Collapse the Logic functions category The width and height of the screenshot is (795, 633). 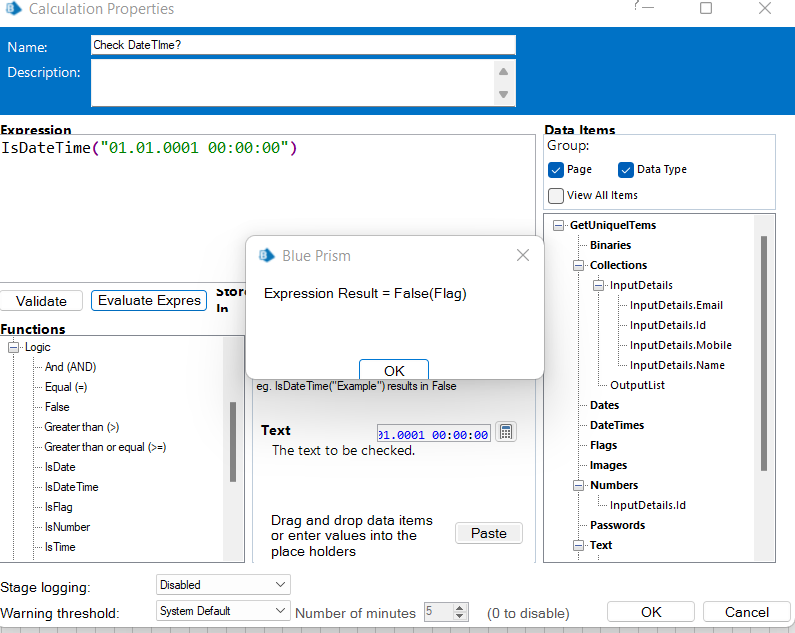pos(14,347)
